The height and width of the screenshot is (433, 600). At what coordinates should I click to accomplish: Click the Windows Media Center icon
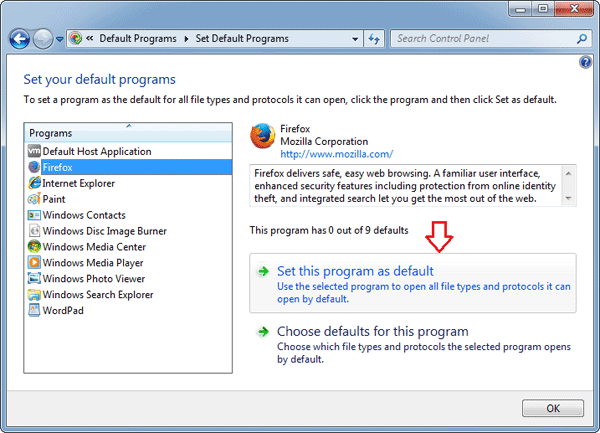click(34, 247)
